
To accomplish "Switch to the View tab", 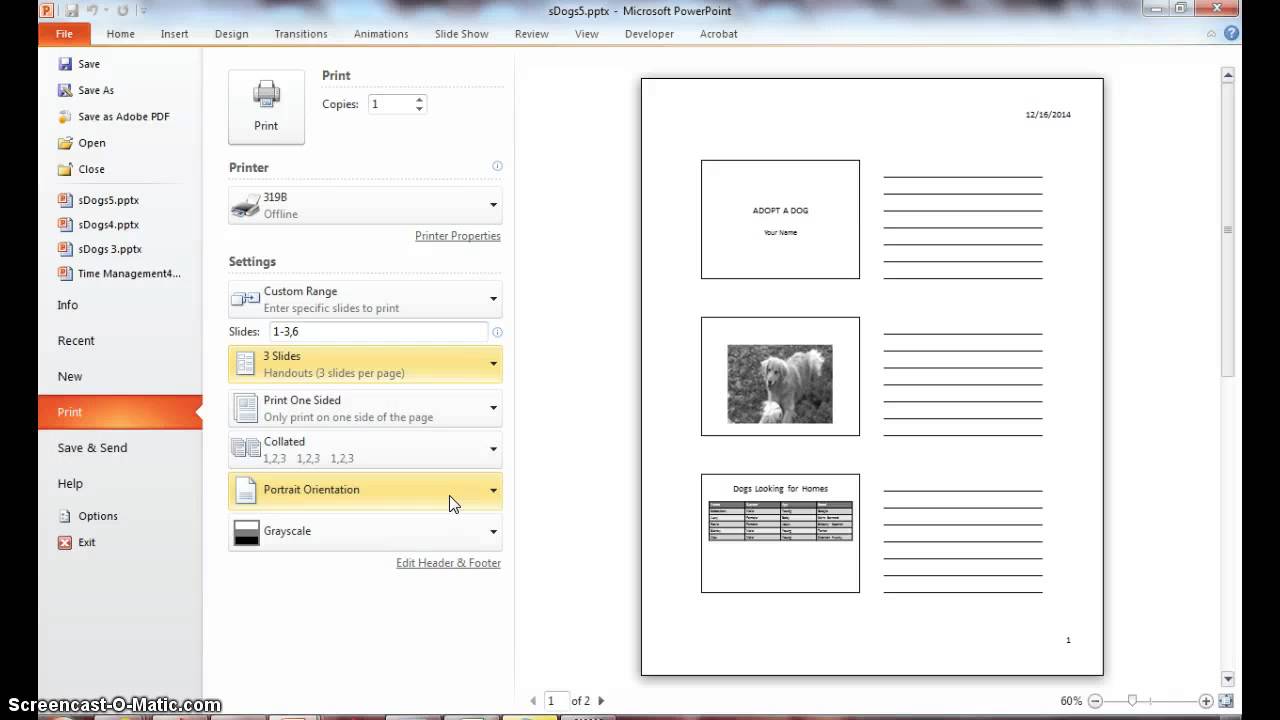I will click(587, 34).
